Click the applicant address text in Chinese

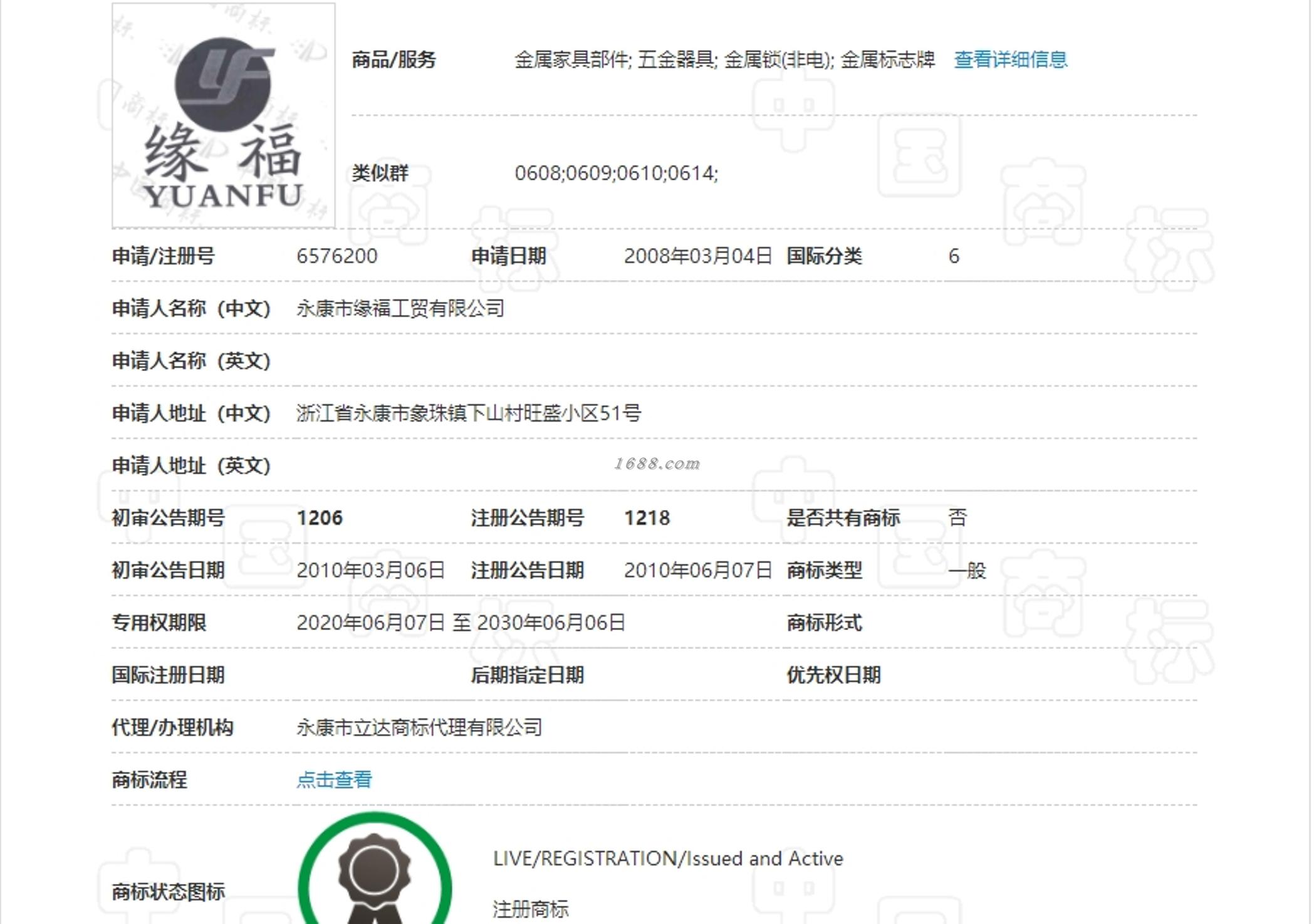pyautogui.click(x=469, y=413)
